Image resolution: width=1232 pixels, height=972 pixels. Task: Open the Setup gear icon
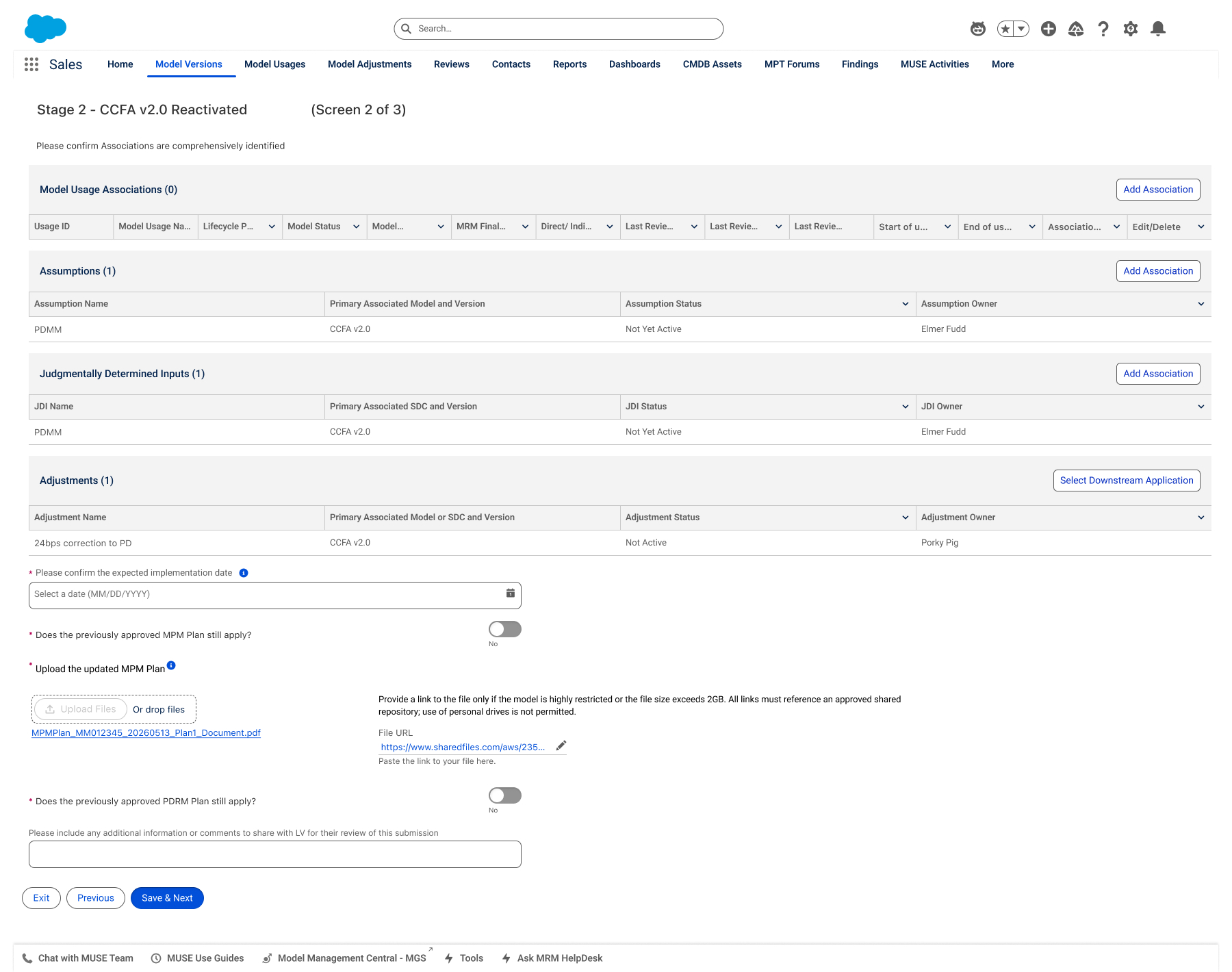tap(1131, 29)
